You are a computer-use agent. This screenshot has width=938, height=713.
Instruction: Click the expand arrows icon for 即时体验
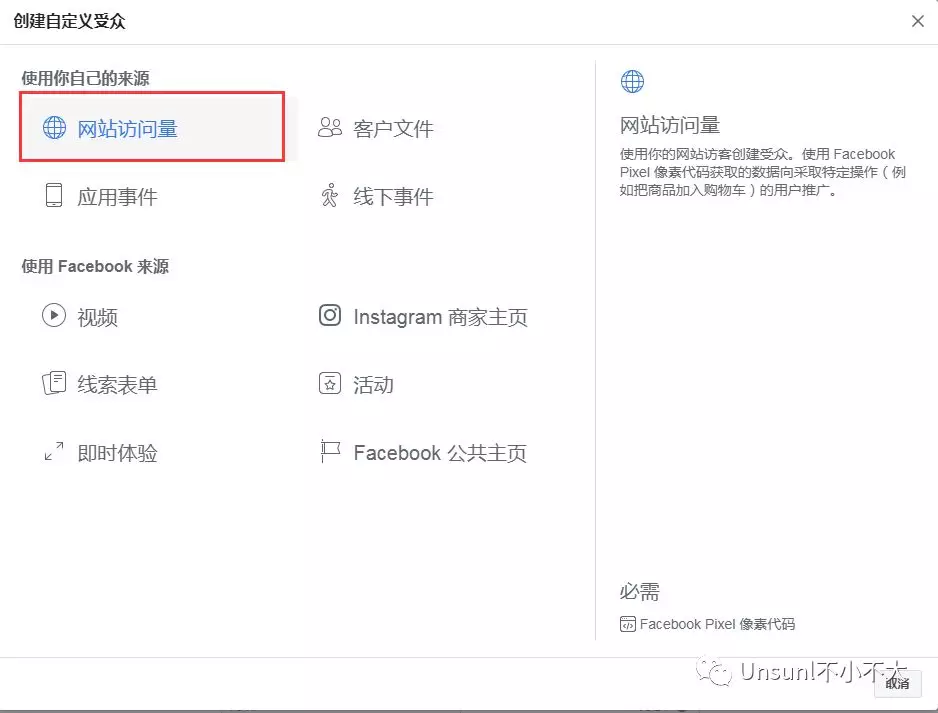(x=54, y=451)
